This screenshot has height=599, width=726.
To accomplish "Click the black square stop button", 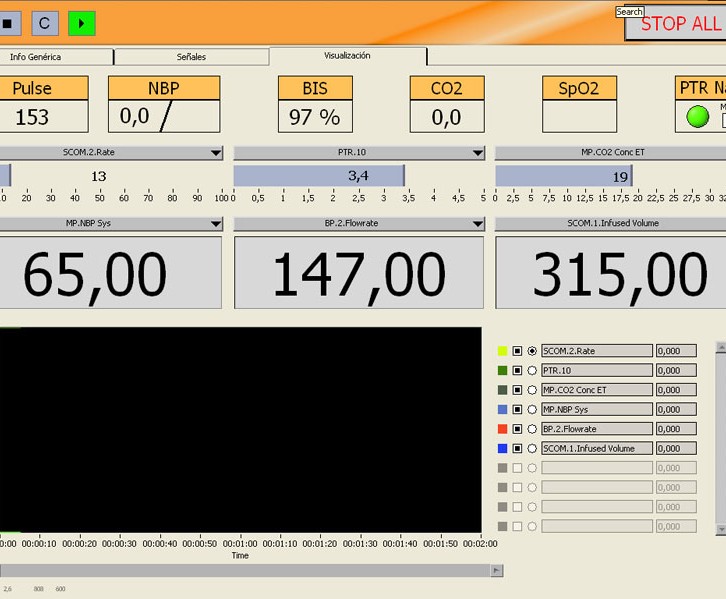I will 9,23.
